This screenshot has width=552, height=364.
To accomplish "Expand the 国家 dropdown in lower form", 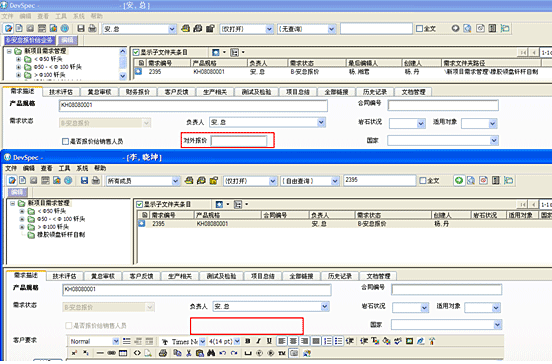I will pos(497,324).
